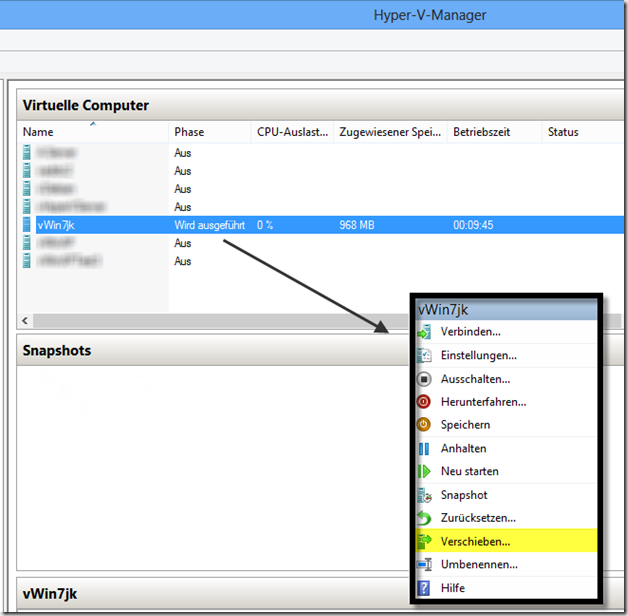
Task: Click the horizontal scrollbar of VM list
Action: 221,320
